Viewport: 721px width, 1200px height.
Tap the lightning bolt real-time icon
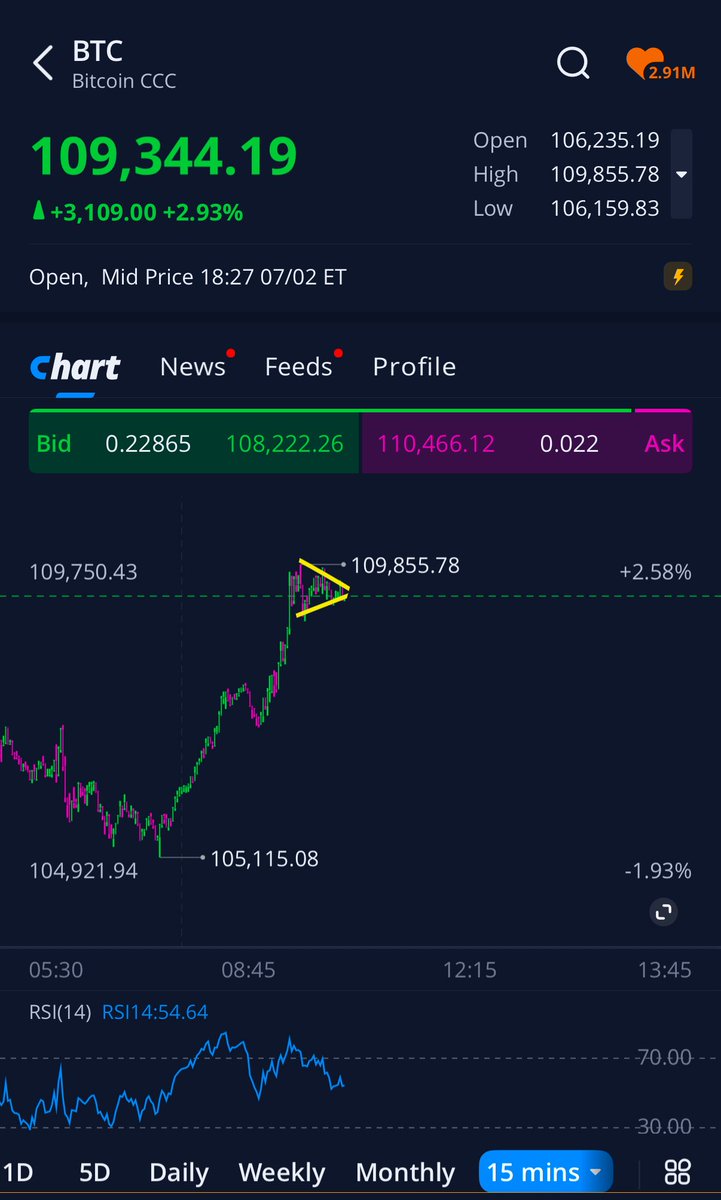pyautogui.click(x=678, y=277)
